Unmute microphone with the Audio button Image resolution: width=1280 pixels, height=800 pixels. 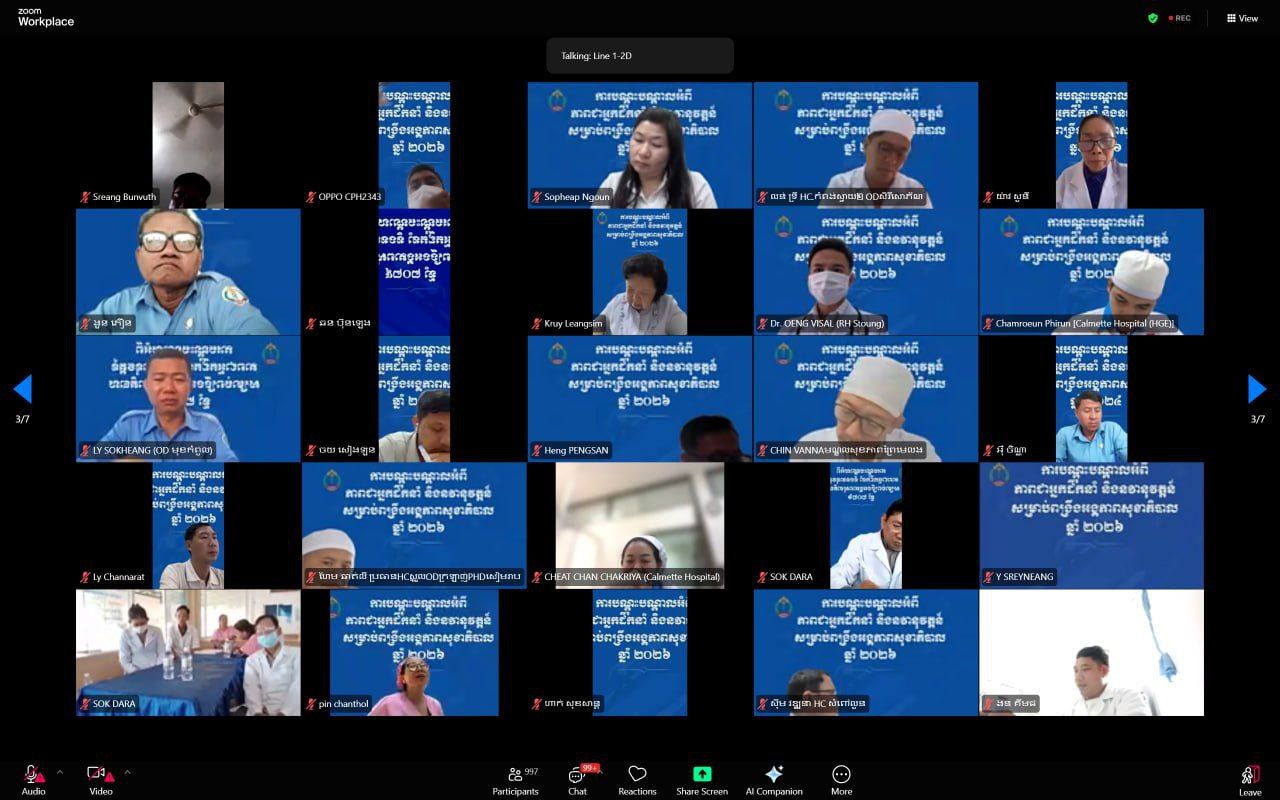click(33, 777)
